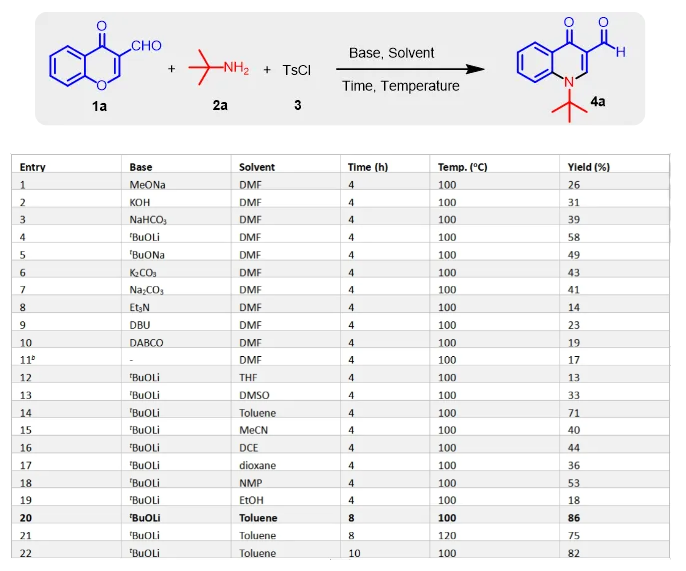Select the MeONa base cell
The width and height of the screenshot is (686, 571).
[146, 184]
